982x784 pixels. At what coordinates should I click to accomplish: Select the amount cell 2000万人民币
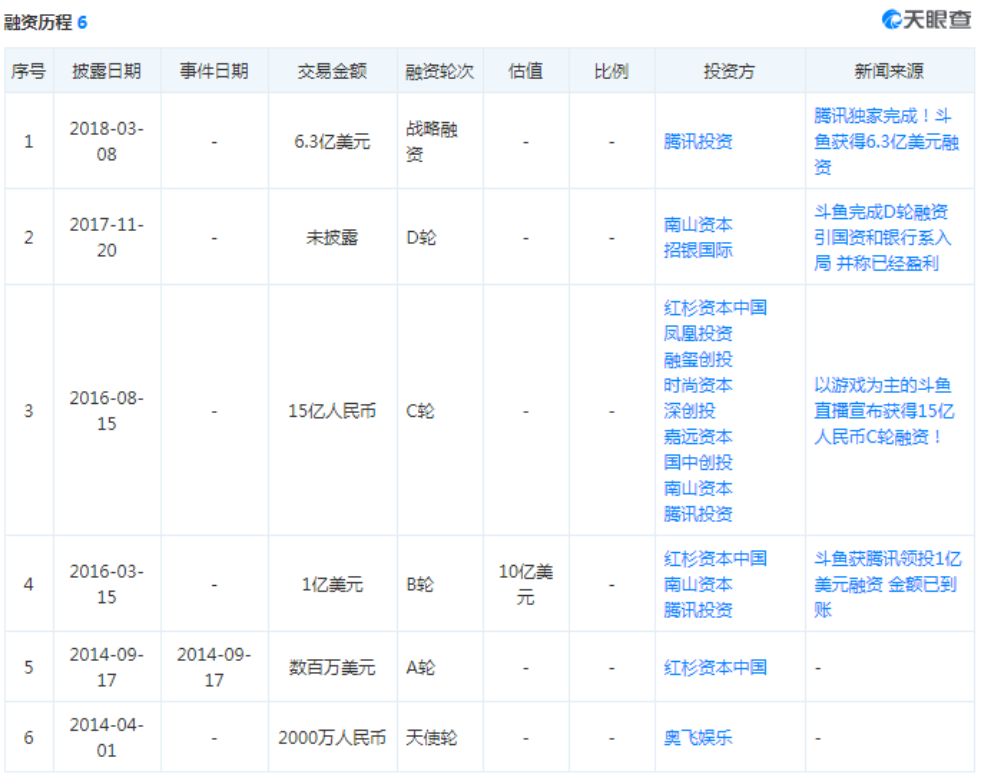332,738
